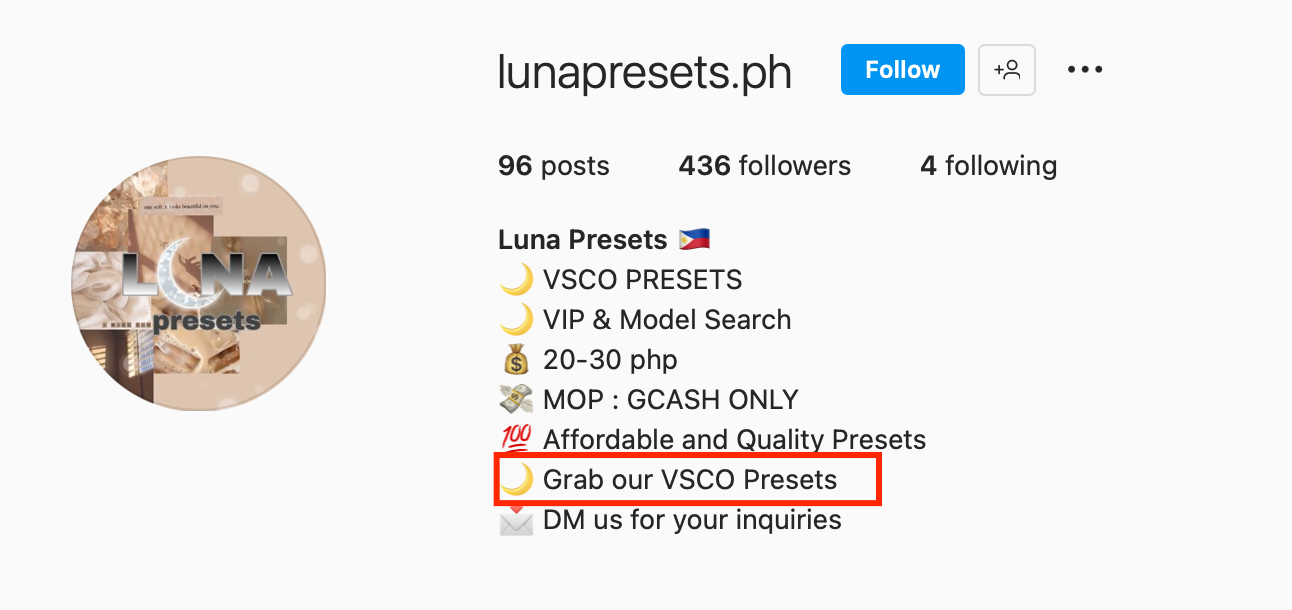Screen dimensions: 1292x610
Task: View the 436 followers list
Action: [764, 166]
